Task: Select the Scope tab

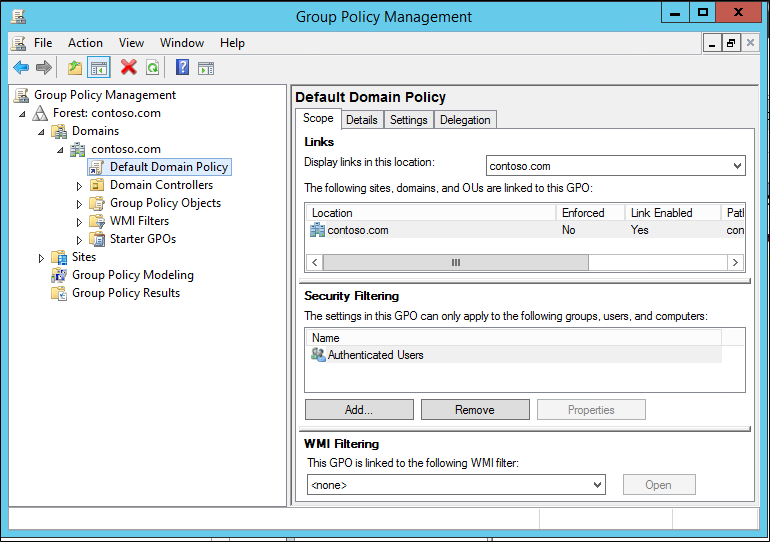Action: (318, 118)
